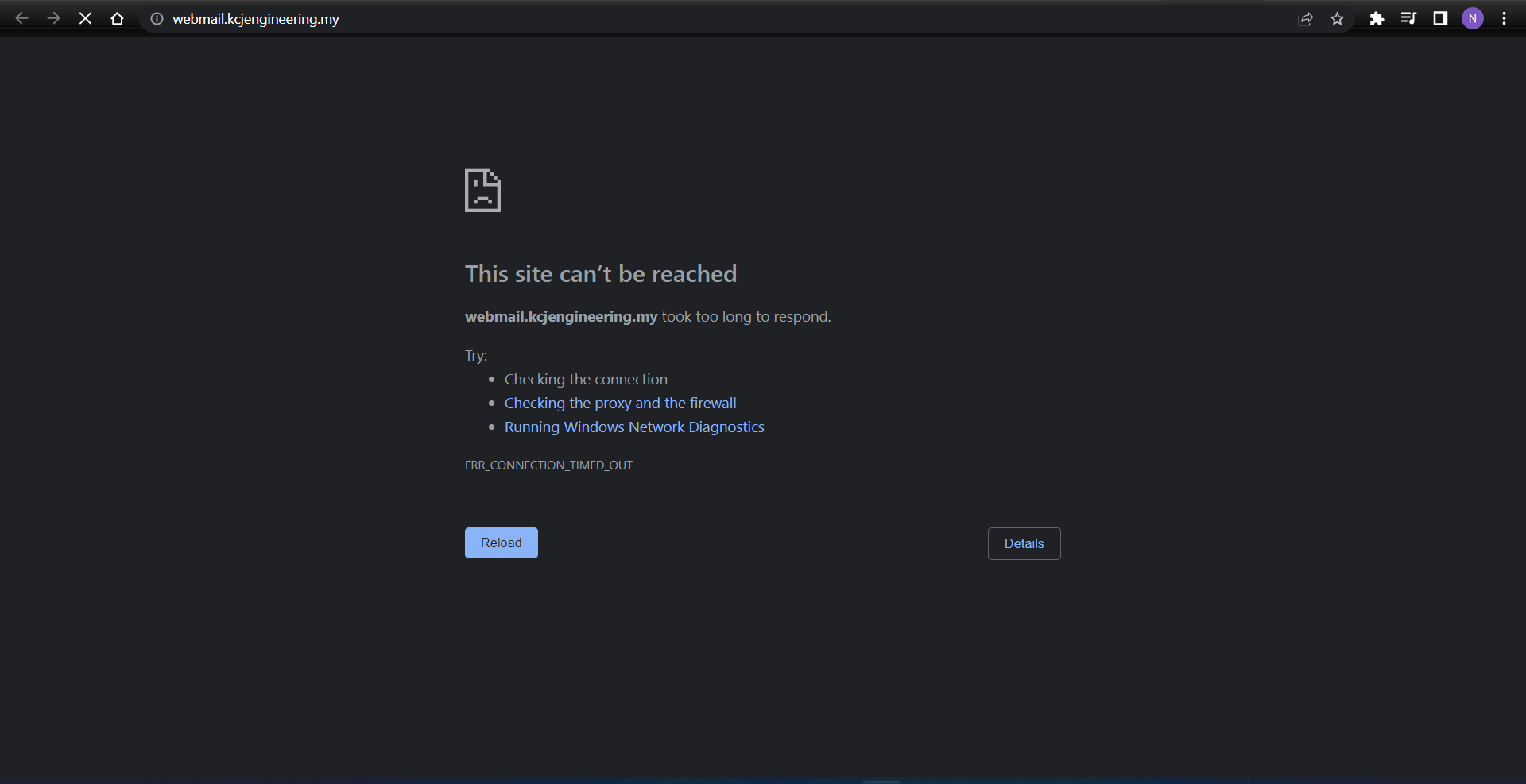1526x784 pixels.
Task: Click the forward navigation arrow
Action: click(x=53, y=18)
